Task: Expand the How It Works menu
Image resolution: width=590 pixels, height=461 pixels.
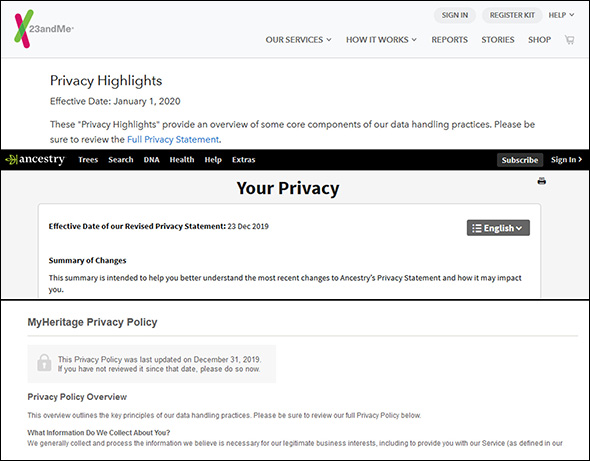Action: pyautogui.click(x=381, y=40)
